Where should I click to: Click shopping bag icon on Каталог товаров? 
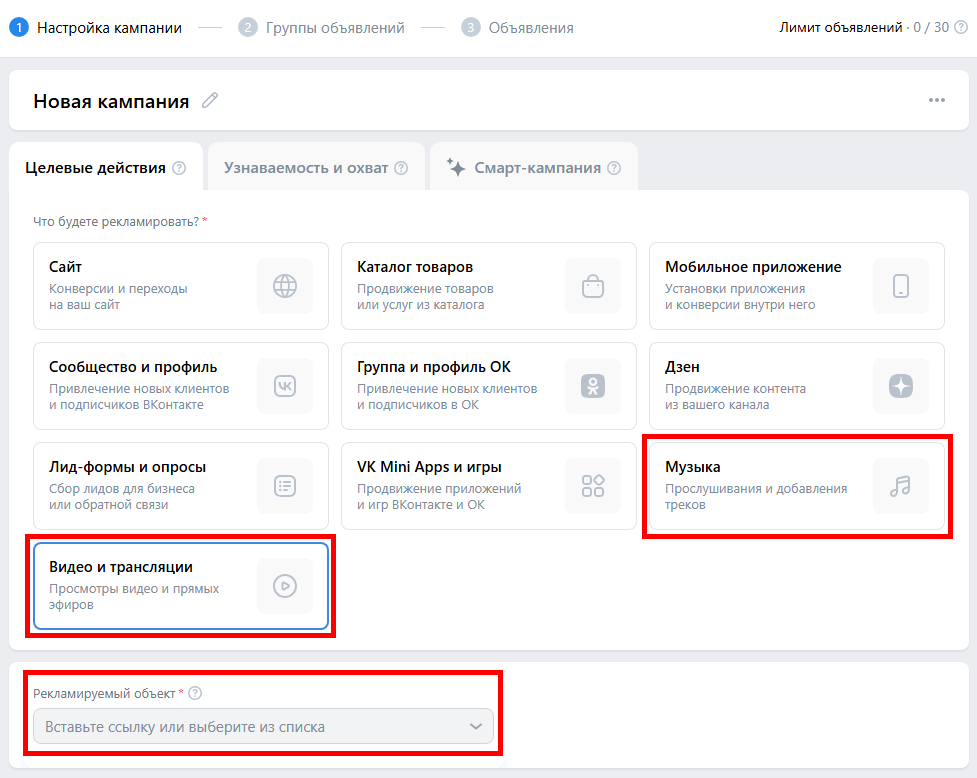tap(593, 286)
